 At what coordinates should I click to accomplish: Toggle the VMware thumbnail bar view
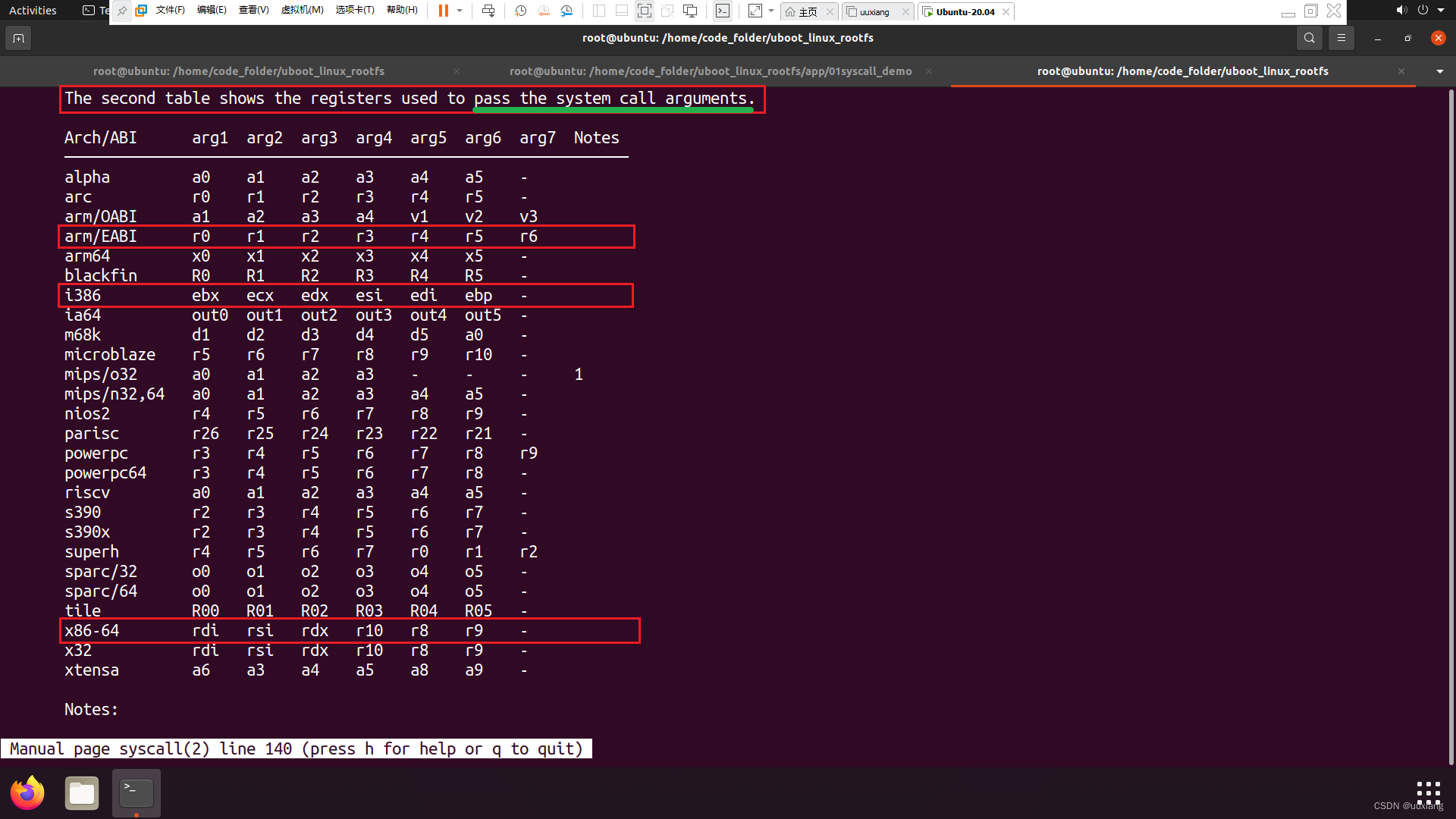[621, 11]
